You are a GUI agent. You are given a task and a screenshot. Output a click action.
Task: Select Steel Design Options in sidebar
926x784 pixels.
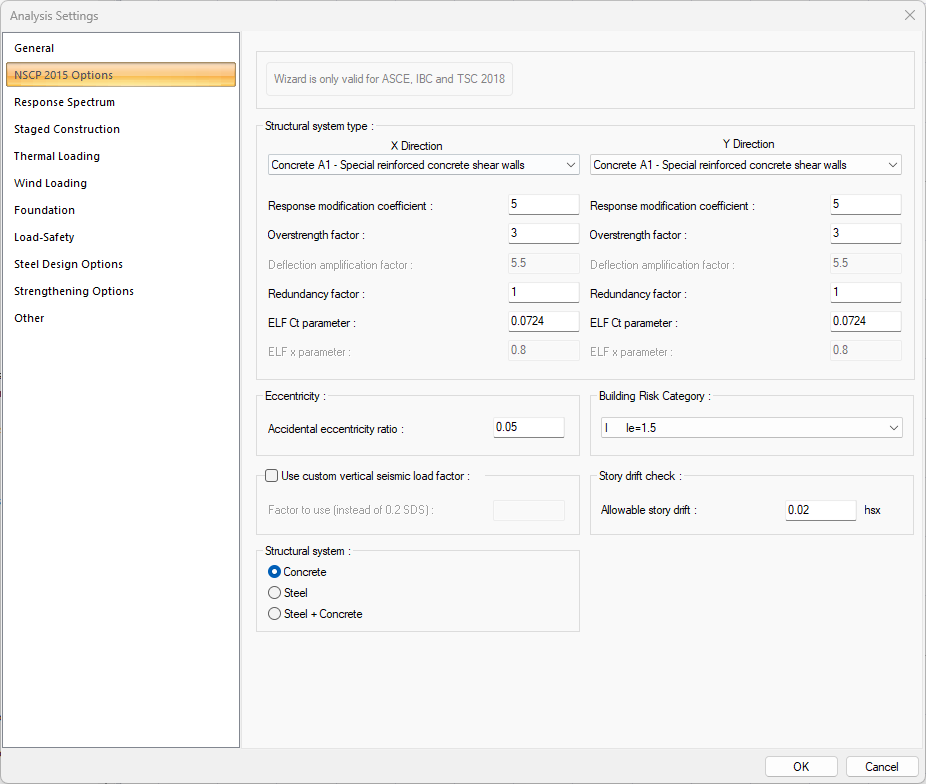click(68, 264)
